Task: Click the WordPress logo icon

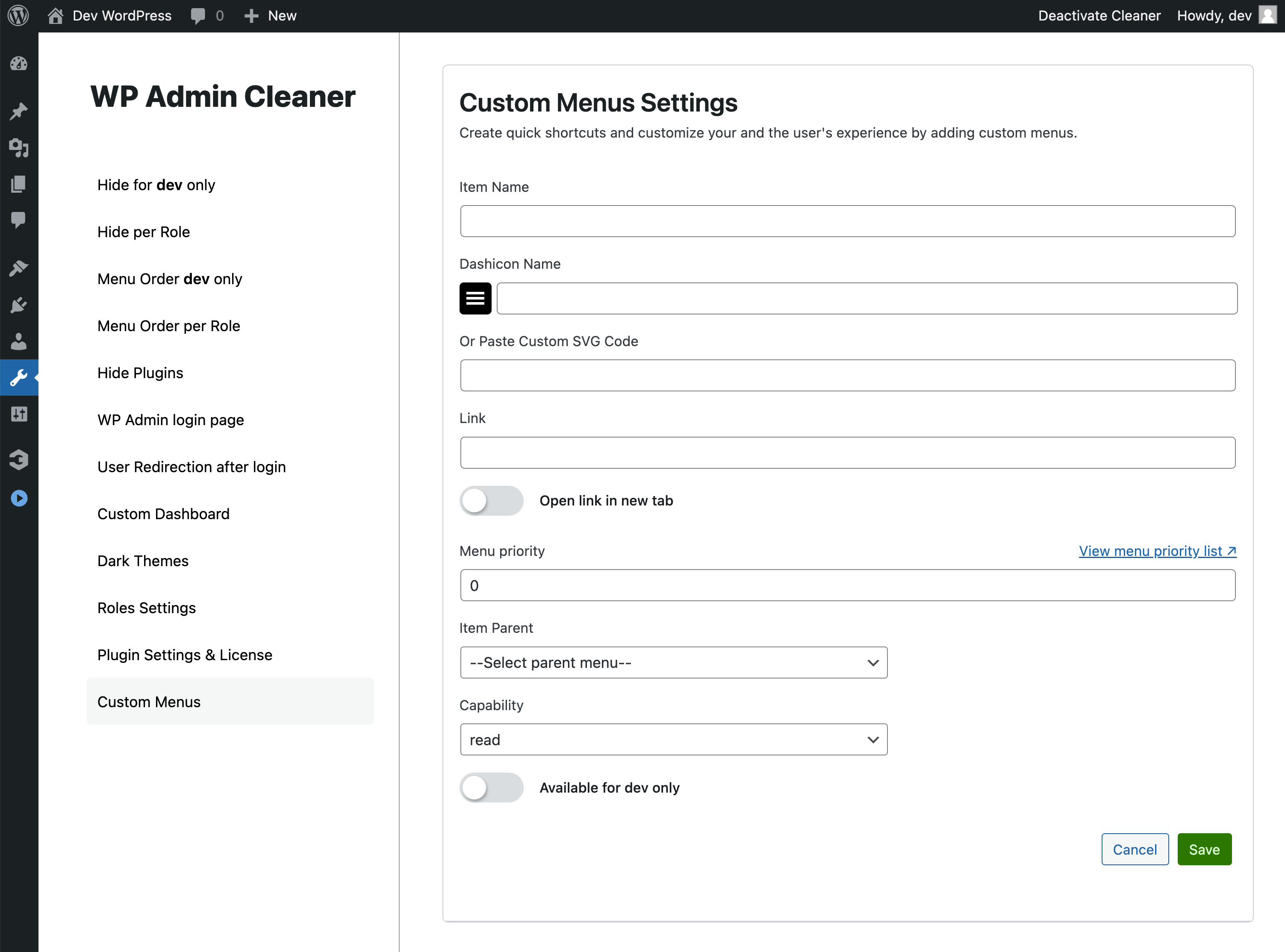Action: click(x=18, y=15)
